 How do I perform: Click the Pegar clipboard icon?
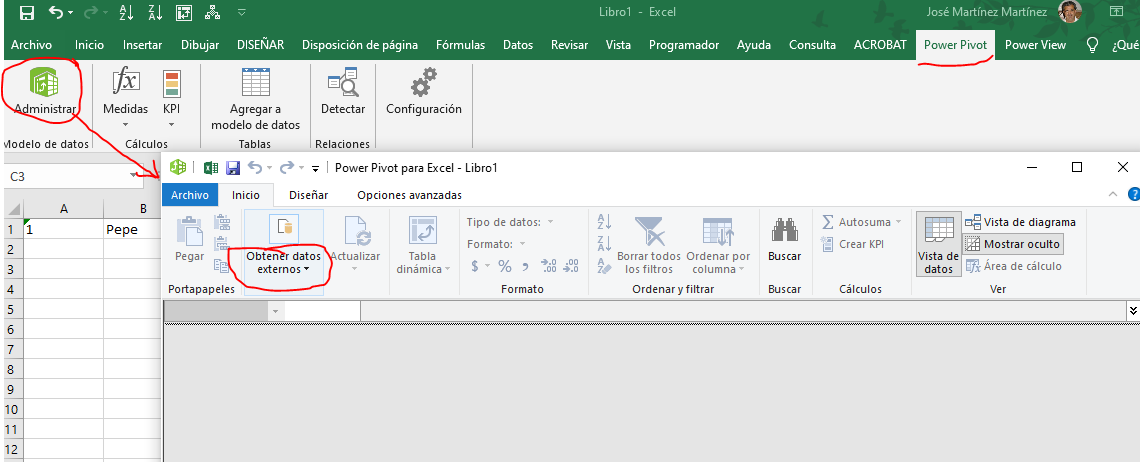click(x=189, y=231)
